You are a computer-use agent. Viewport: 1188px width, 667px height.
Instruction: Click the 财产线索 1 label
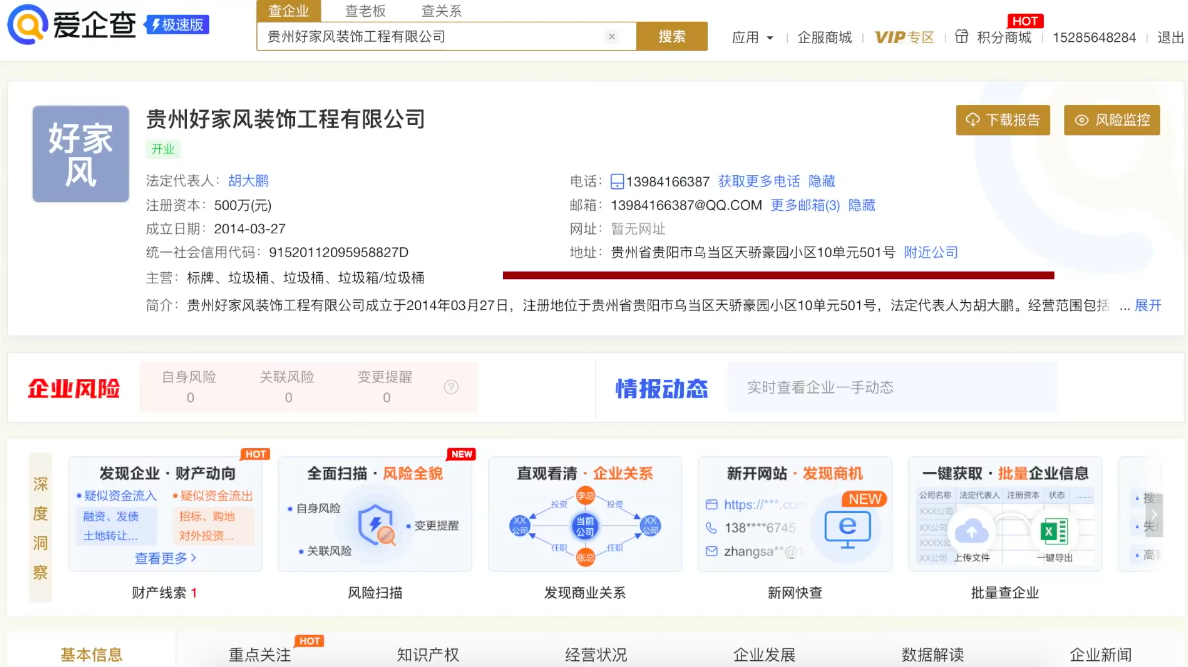(164, 593)
